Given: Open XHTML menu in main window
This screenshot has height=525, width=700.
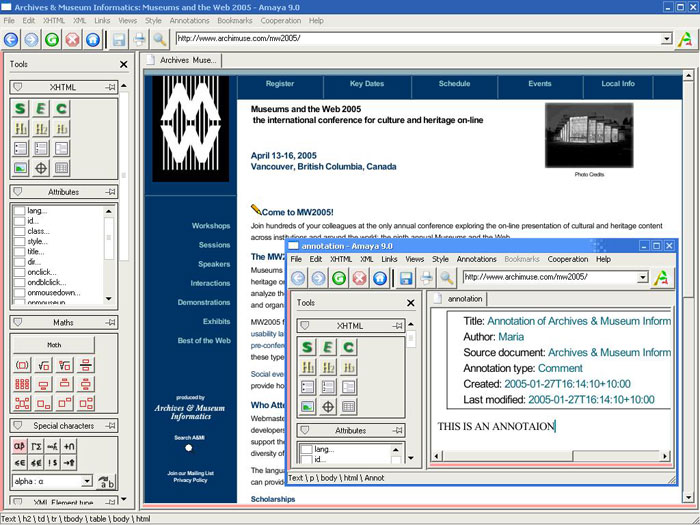Looking at the screenshot, I should point(54,21).
